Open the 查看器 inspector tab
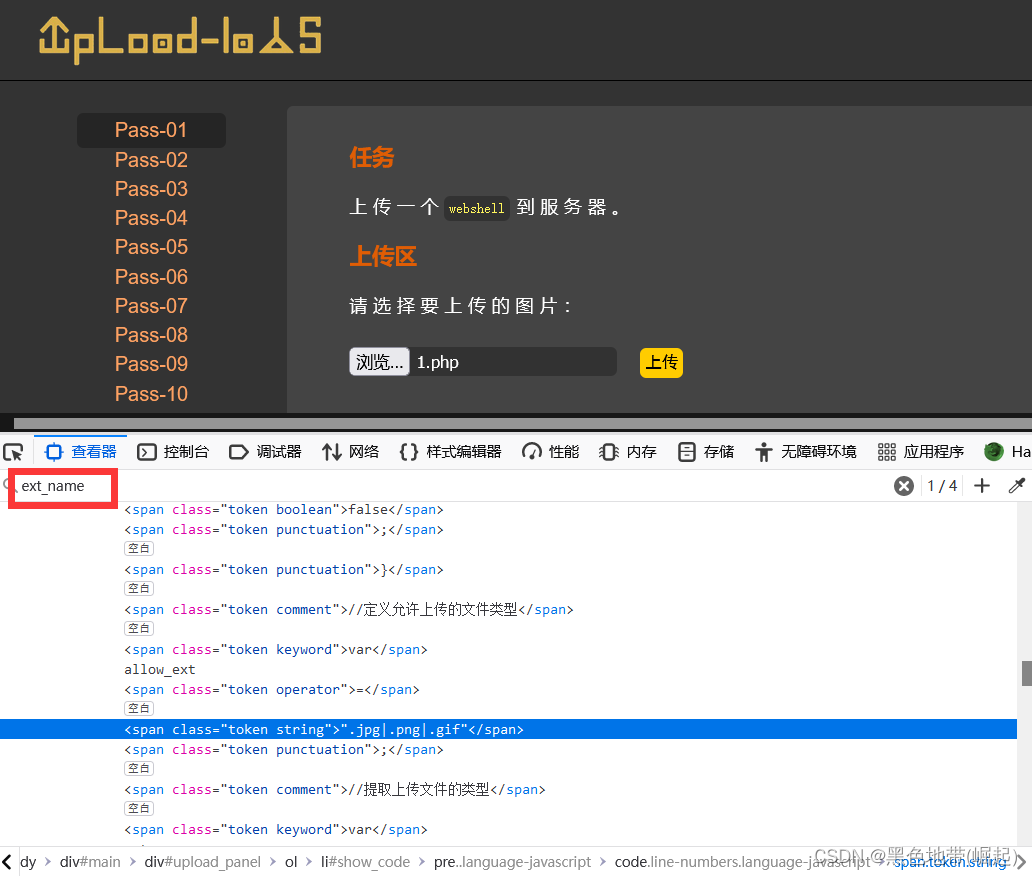 click(x=81, y=452)
